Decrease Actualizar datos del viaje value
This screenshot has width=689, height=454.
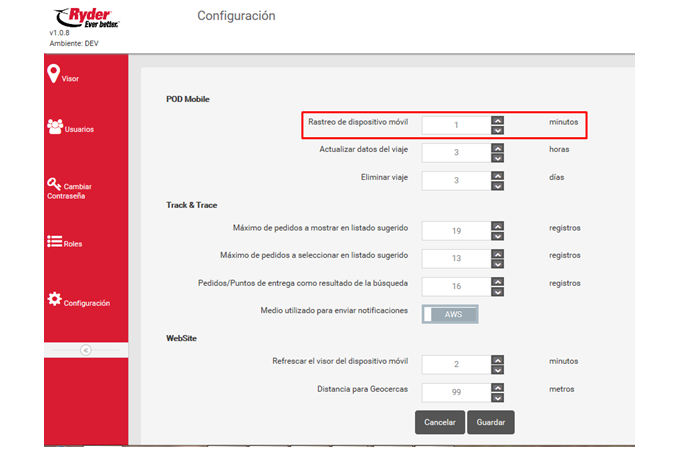coord(497,158)
